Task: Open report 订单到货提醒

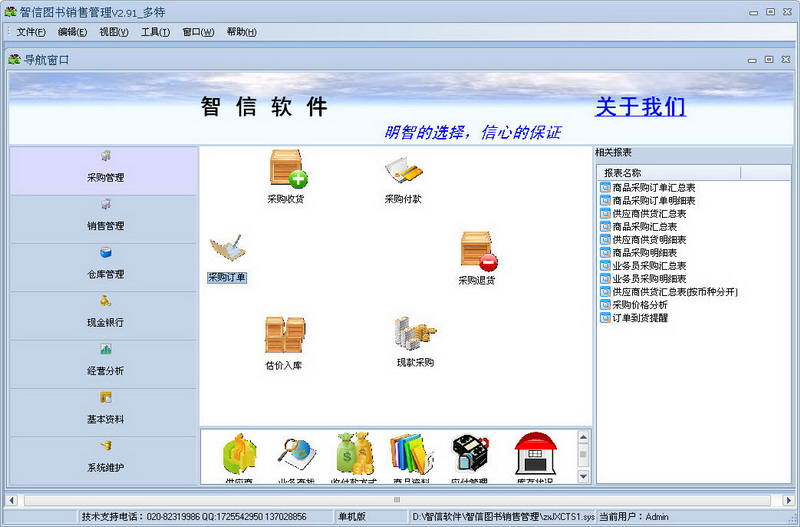Action: coord(634,317)
